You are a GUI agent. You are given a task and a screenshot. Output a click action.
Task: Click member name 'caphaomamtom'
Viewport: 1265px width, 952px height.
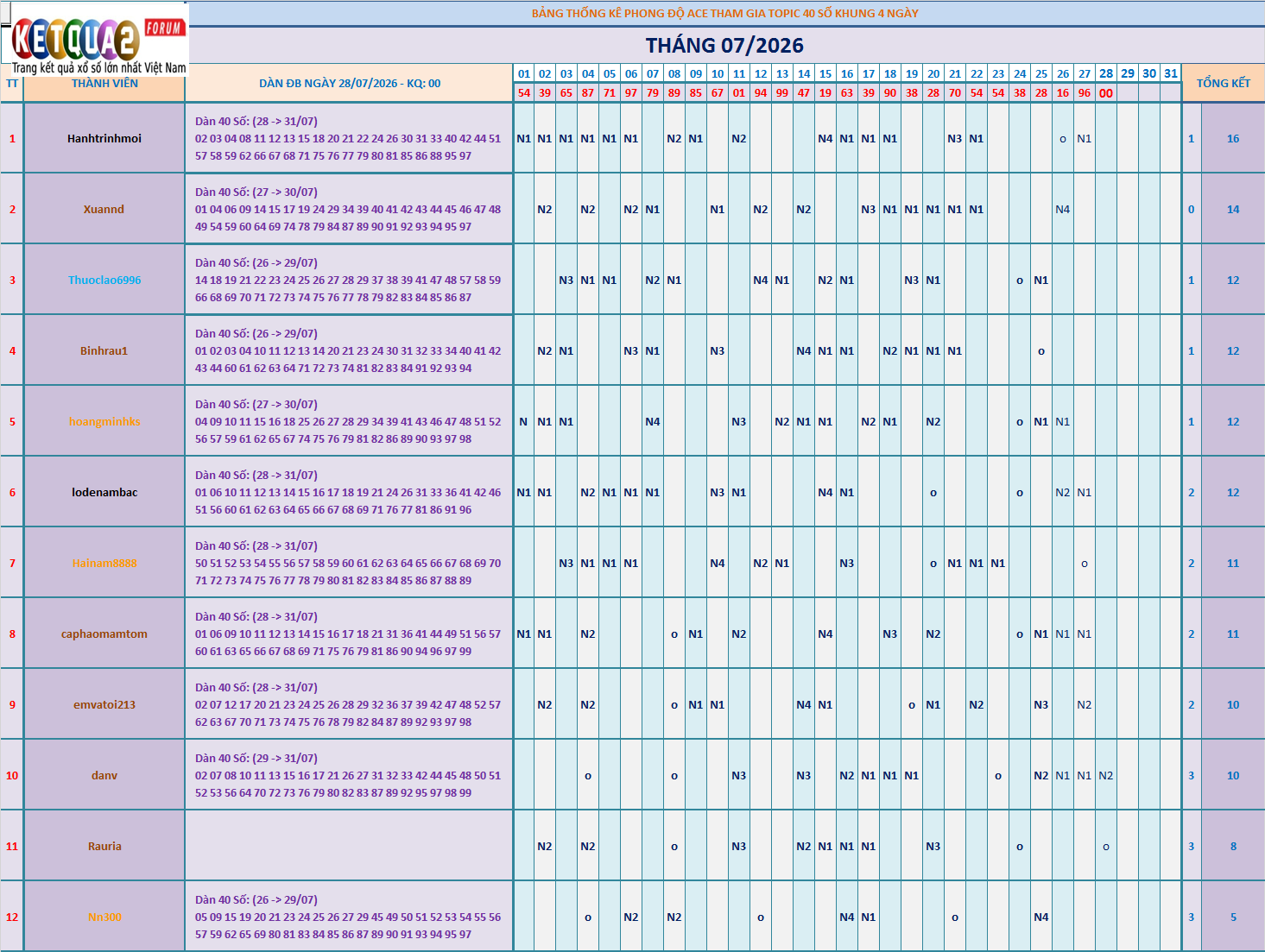pyautogui.click(x=104, y=634)
